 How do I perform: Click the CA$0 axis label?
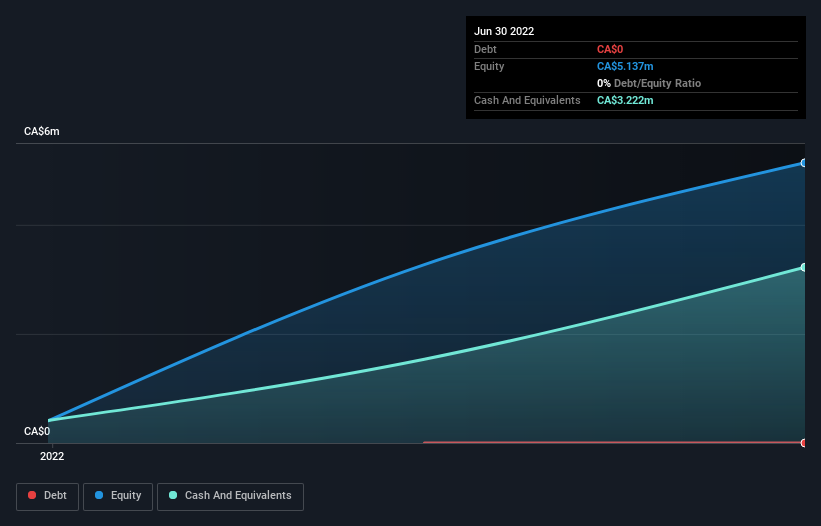[x=37, y=431]
